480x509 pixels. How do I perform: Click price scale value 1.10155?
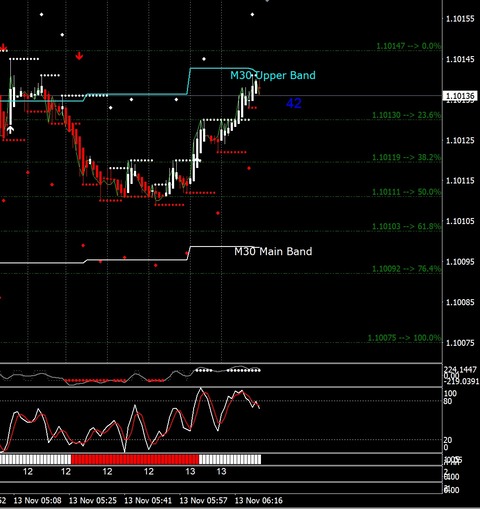pos(460,19)
